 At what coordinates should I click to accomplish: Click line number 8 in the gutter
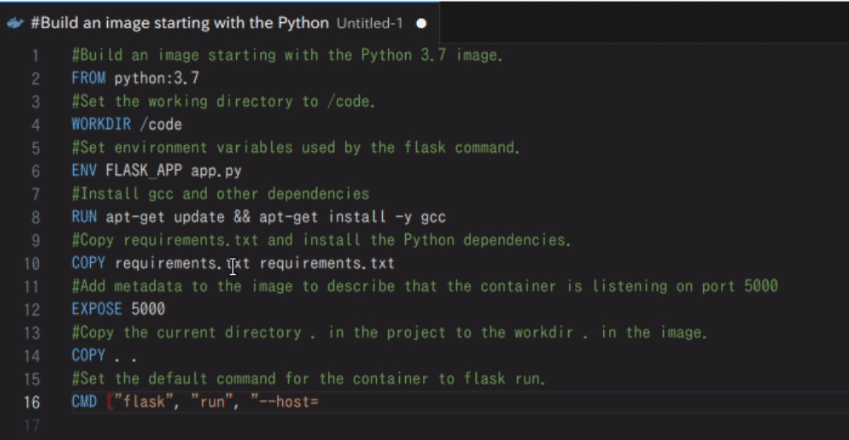(x=35, y=218)
